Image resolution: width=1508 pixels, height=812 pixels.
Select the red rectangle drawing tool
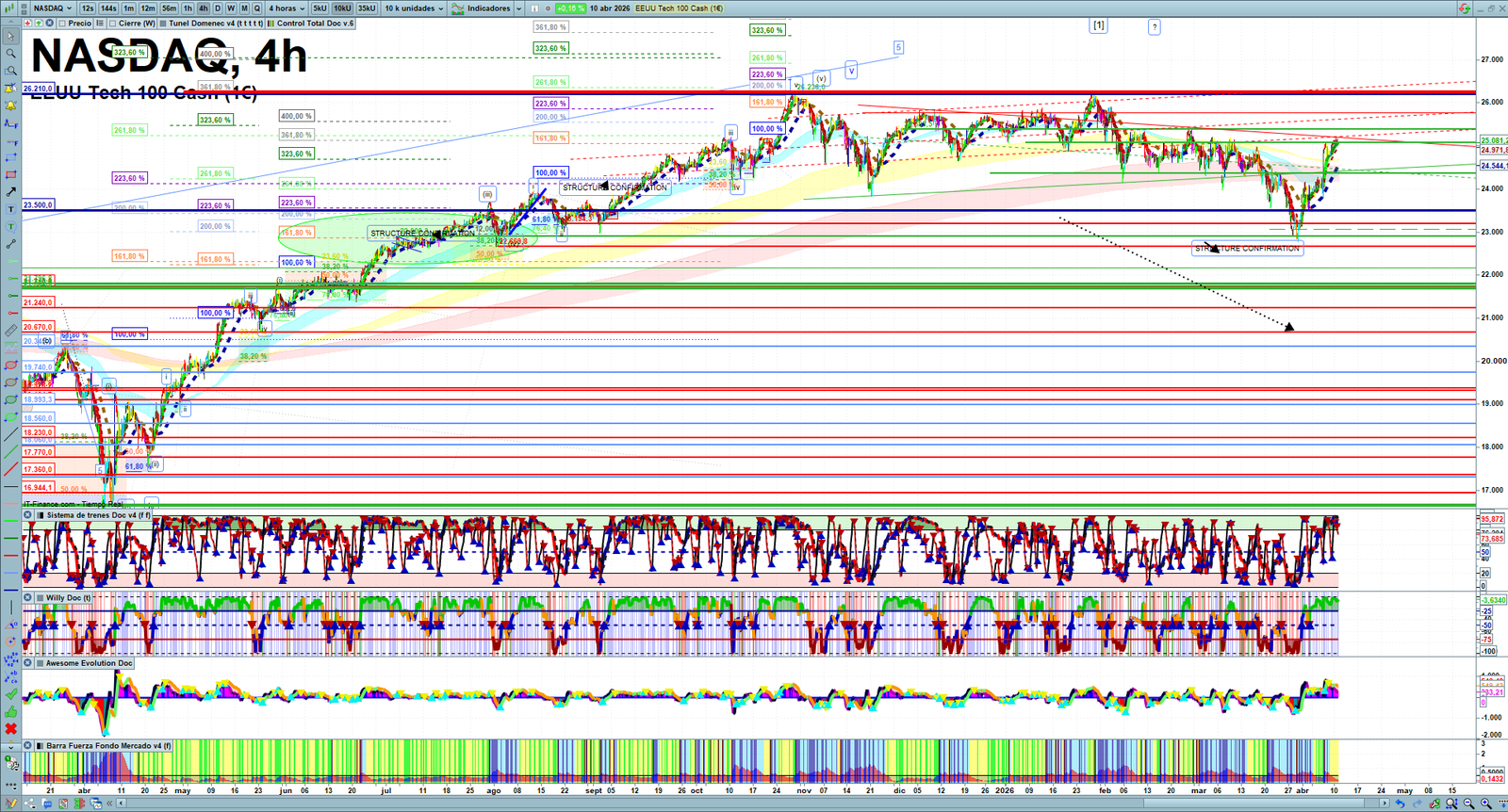(10, 175)
